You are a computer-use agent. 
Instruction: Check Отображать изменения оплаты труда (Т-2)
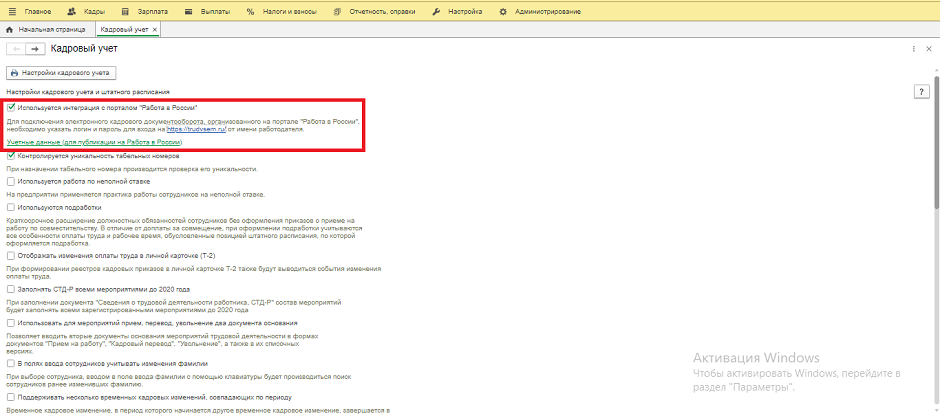coord(11,255)
